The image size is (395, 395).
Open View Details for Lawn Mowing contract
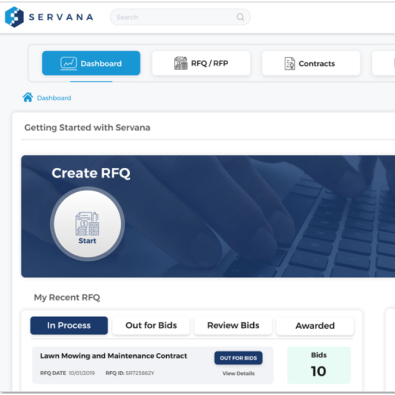pyautogui.click(x=238, y=373)
